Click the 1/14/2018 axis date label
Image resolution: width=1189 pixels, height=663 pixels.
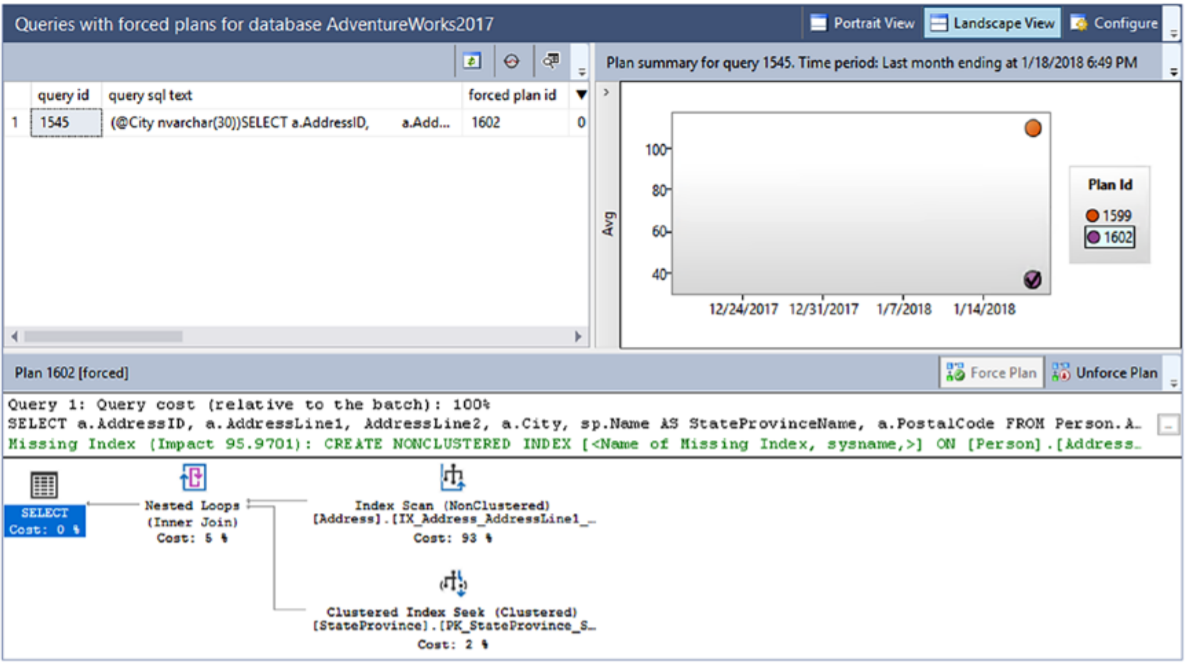pos(984,309)
